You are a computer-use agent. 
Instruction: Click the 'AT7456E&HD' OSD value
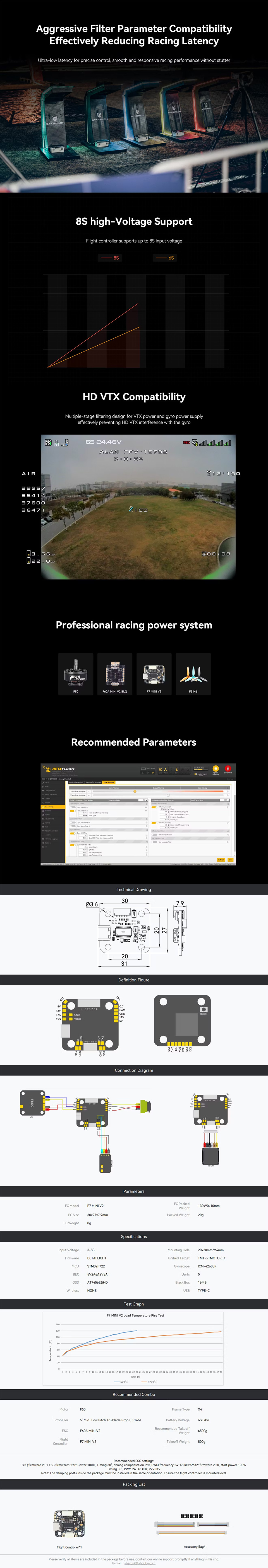coord(97,1282)
